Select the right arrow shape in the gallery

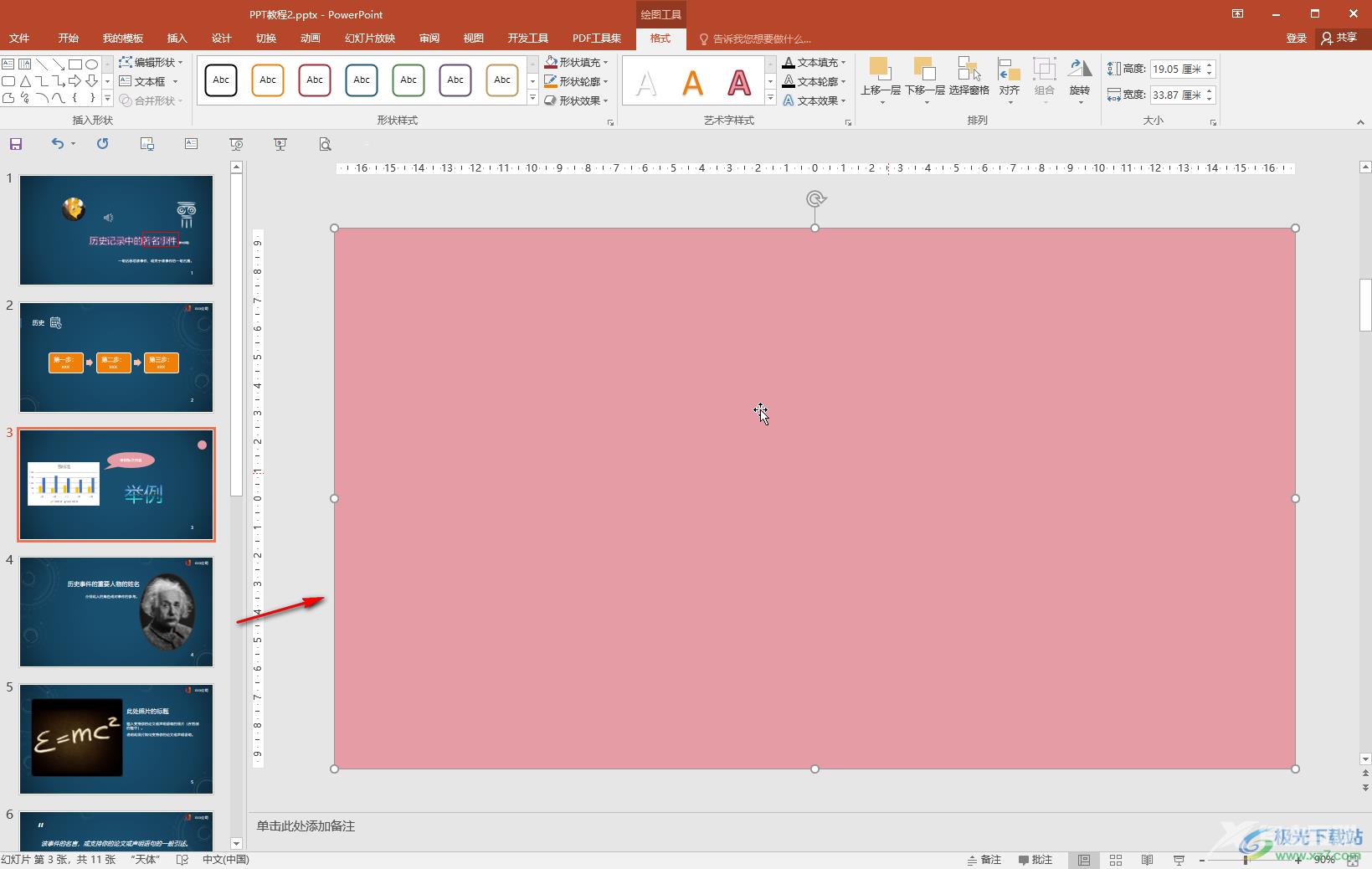tap(75, 81)
